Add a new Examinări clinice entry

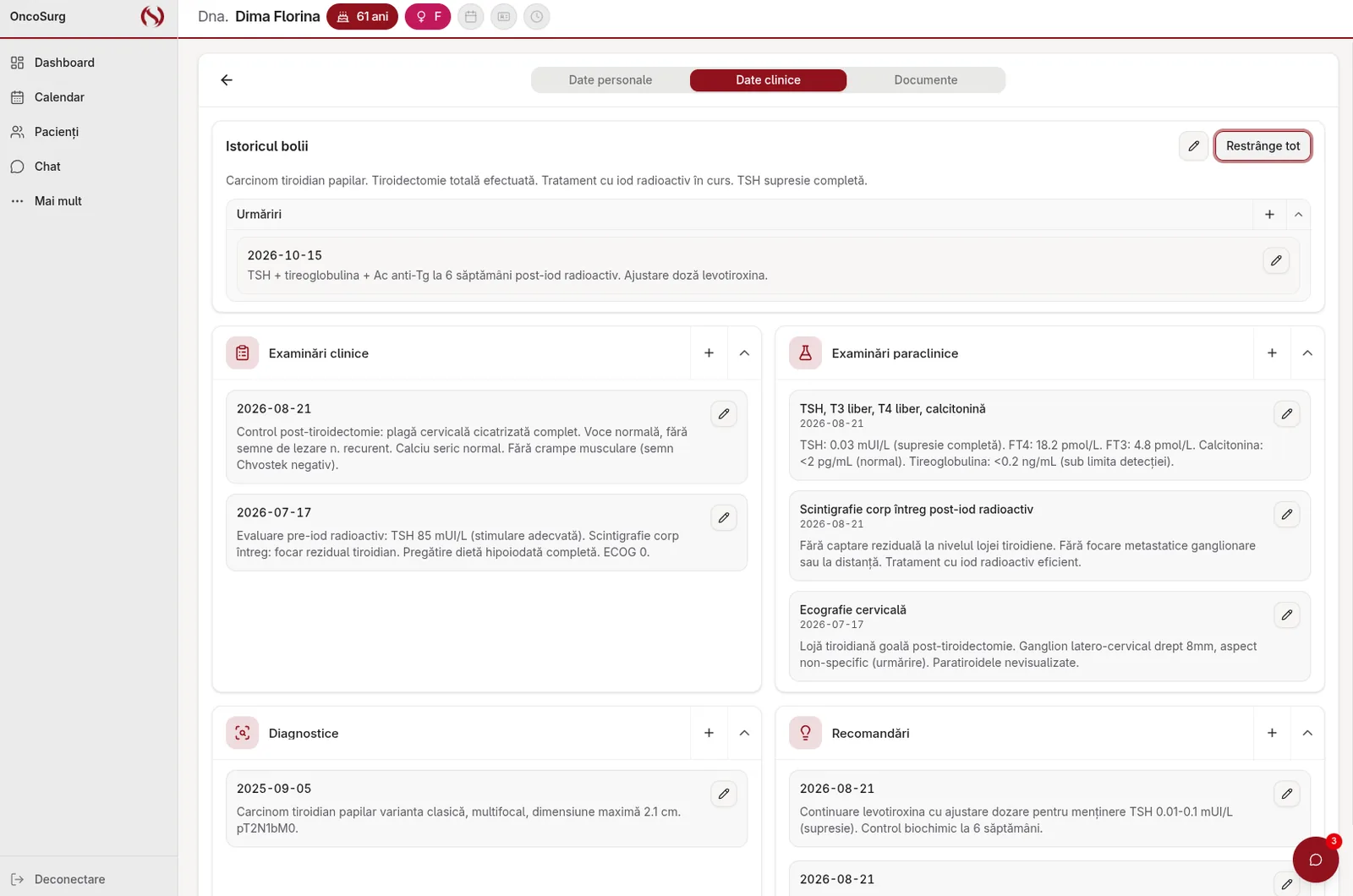click(x=709, y=353)
